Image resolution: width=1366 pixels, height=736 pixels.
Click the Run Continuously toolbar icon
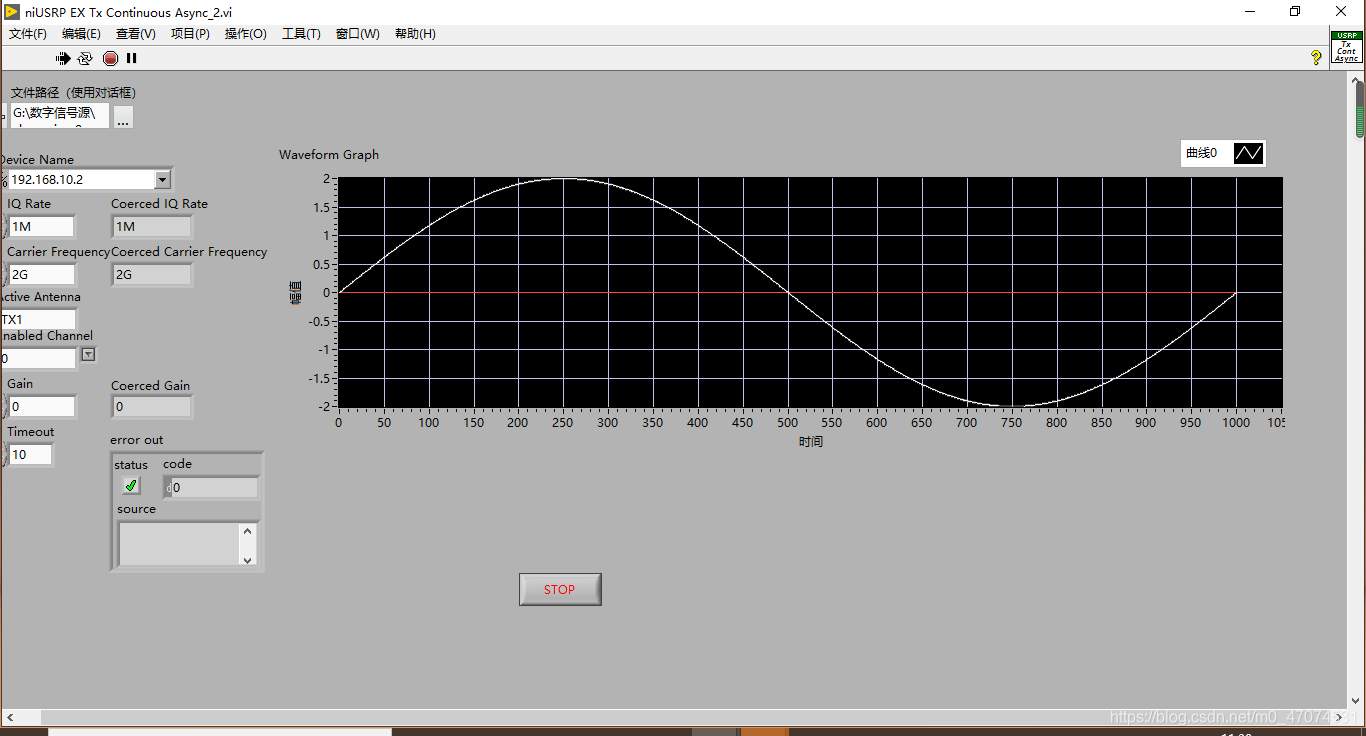click(x=85, y=58)
